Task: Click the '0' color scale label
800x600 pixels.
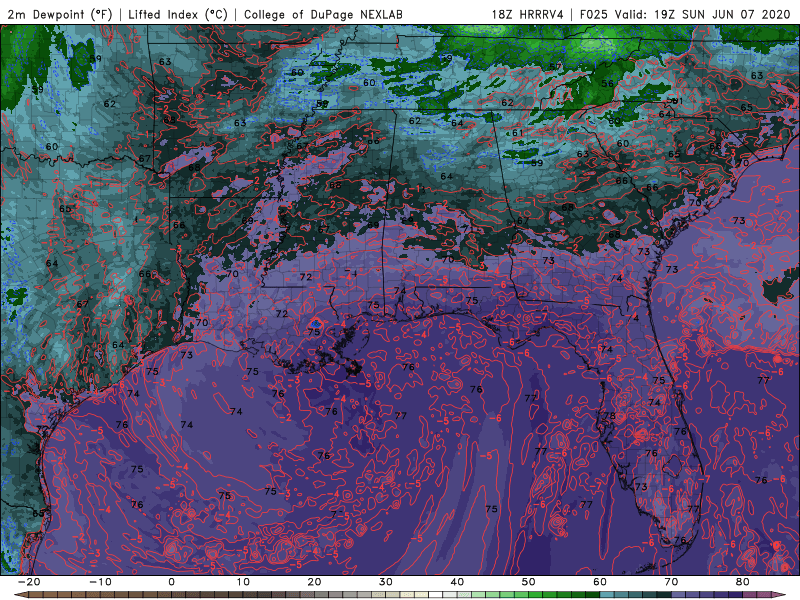Action: pos(171,582)
